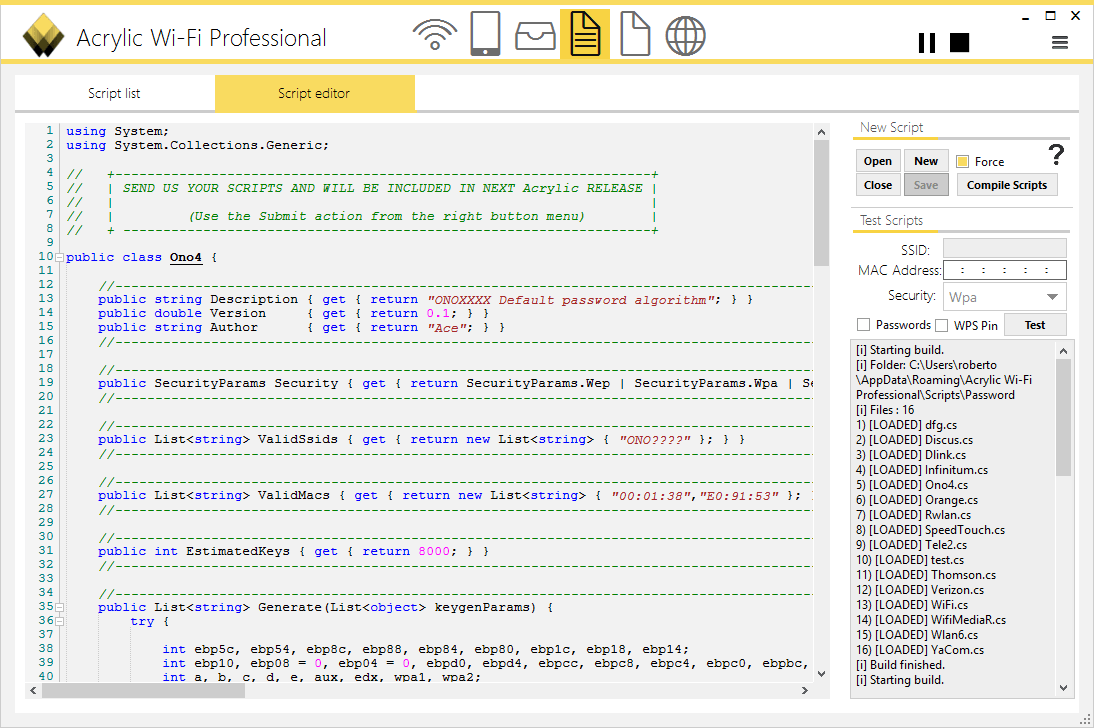Viewport: 1094px width, 728px height.
Task: Switch to the Script editor tab
Action: coord(314,93)
